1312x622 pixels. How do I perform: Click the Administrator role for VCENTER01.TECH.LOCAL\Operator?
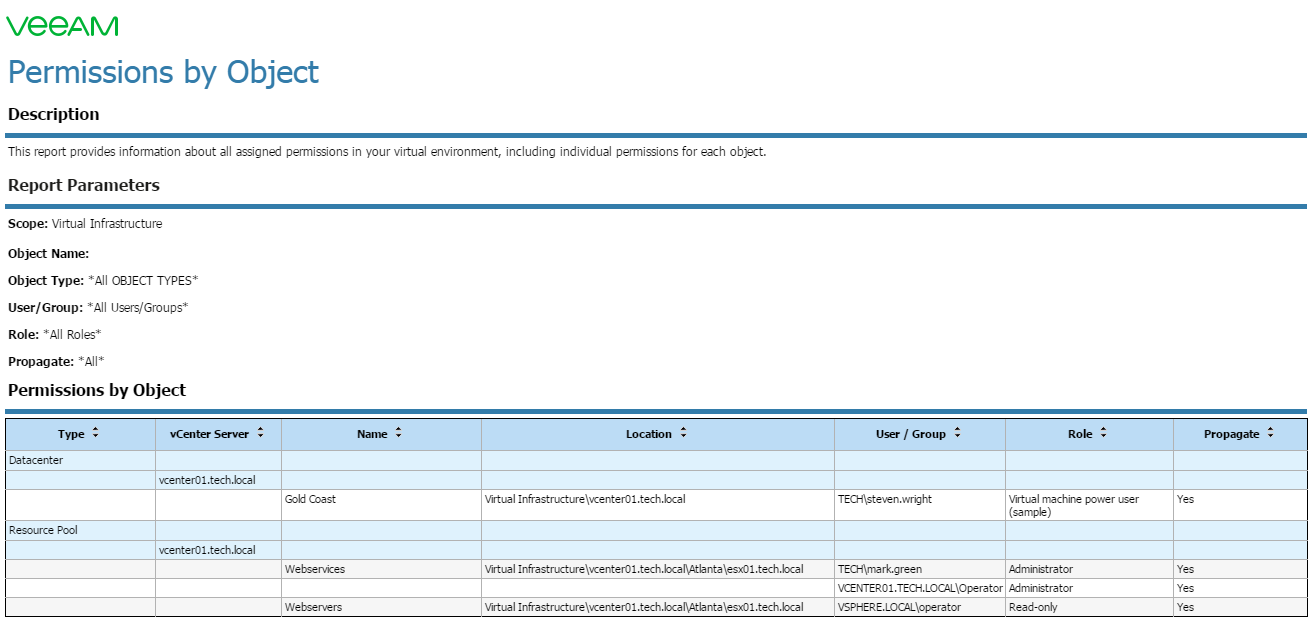(x=1040, y=588)
